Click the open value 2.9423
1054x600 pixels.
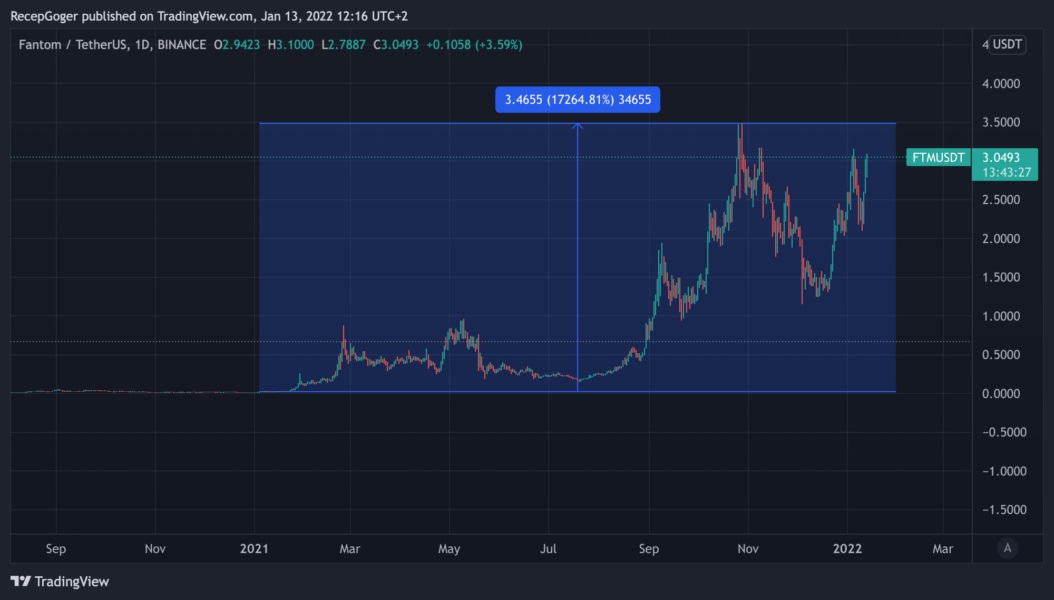[x=241, y=45]
